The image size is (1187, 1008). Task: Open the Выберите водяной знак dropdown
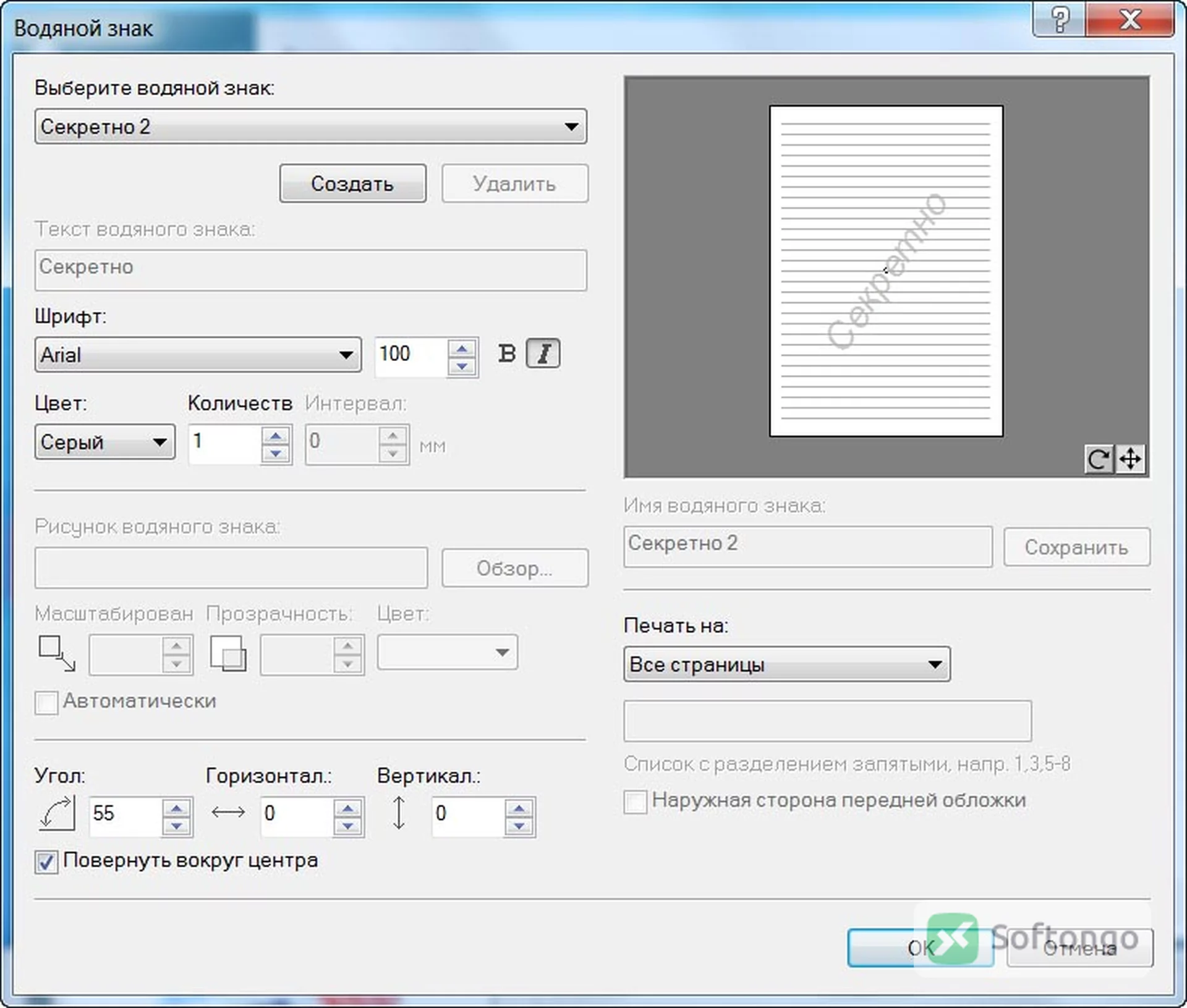tap(310, 127)
